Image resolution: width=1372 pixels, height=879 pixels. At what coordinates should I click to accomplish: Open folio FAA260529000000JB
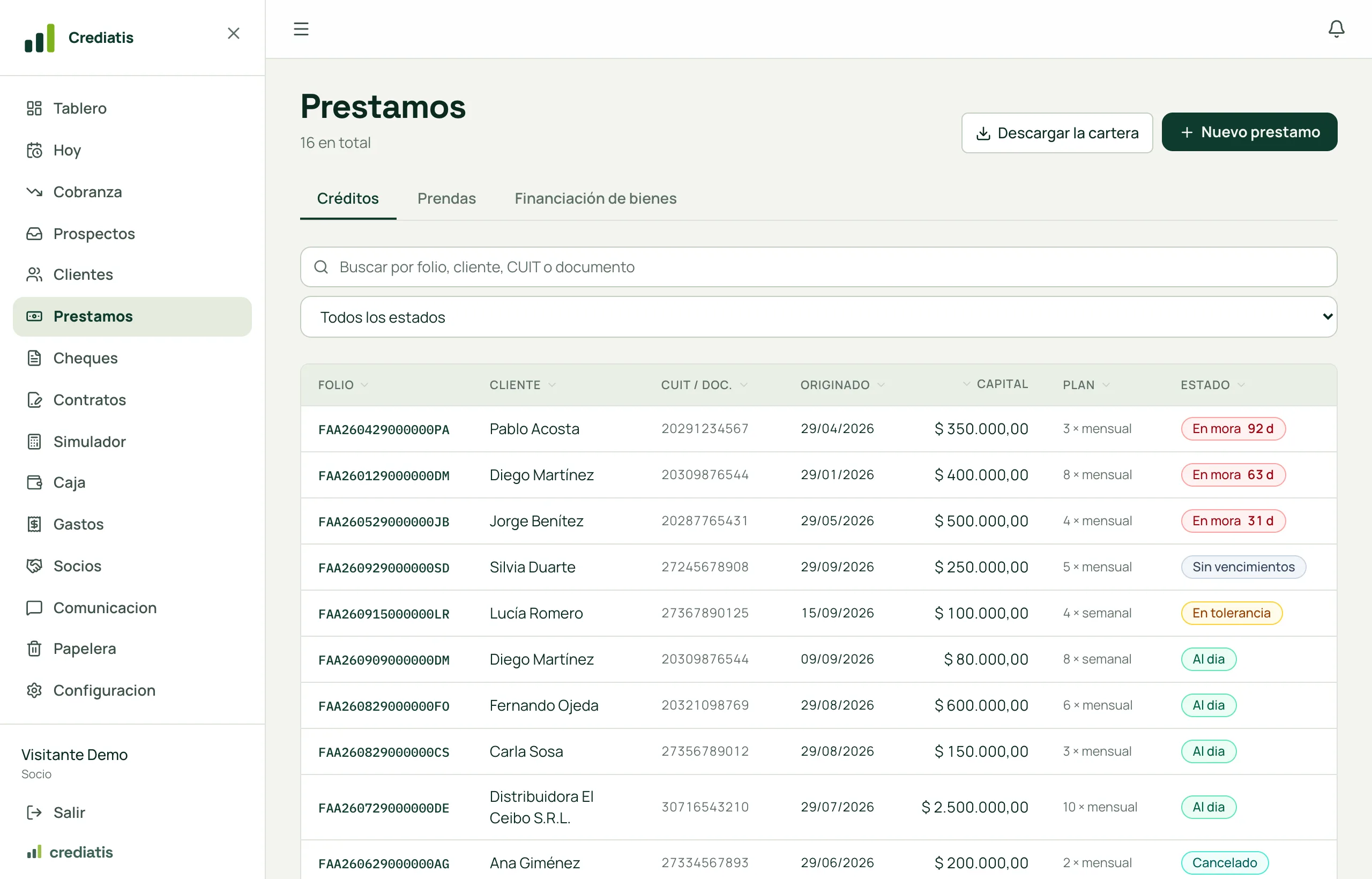point(384,522)
